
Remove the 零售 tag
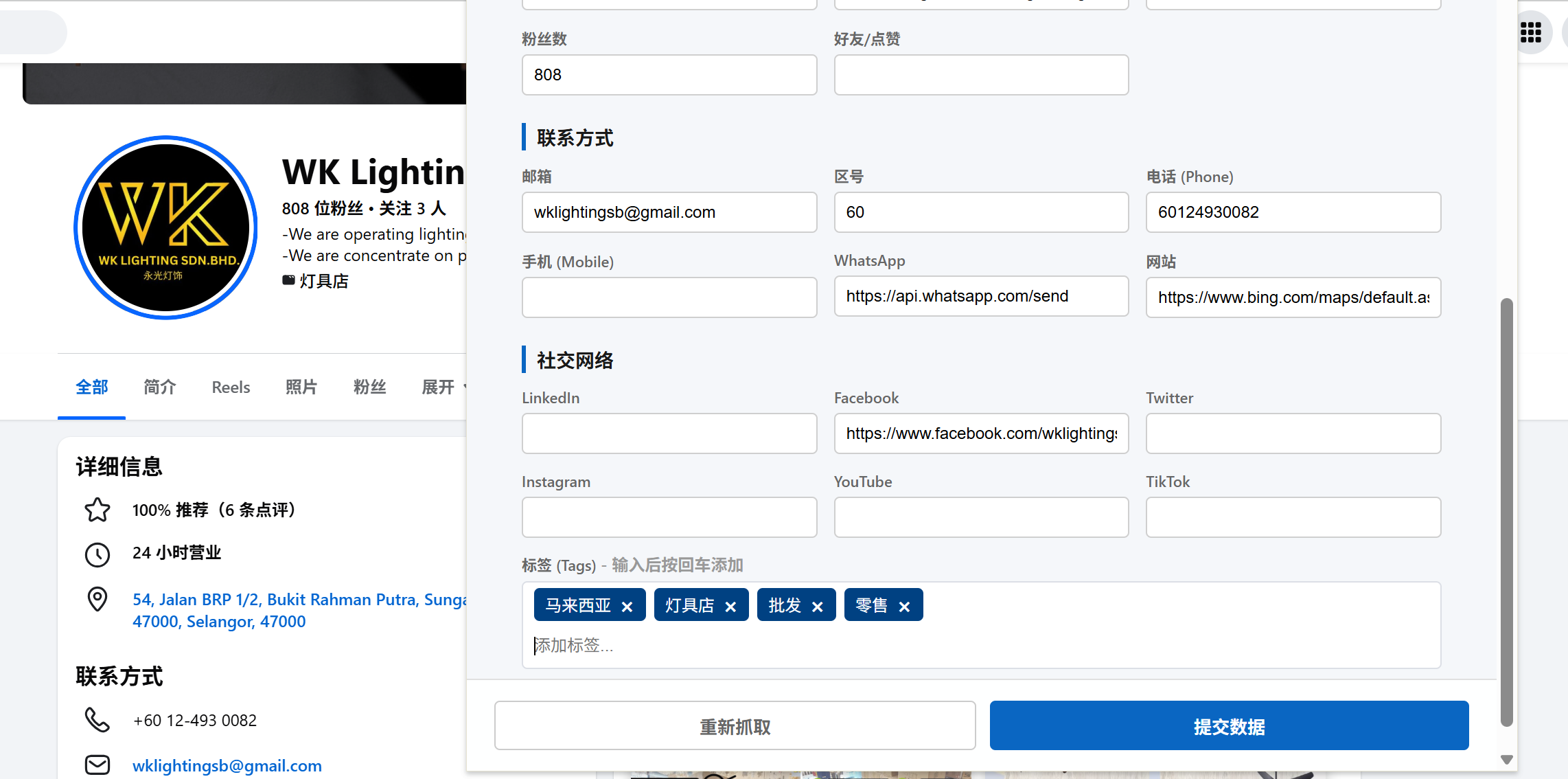[x=904, y=607]
